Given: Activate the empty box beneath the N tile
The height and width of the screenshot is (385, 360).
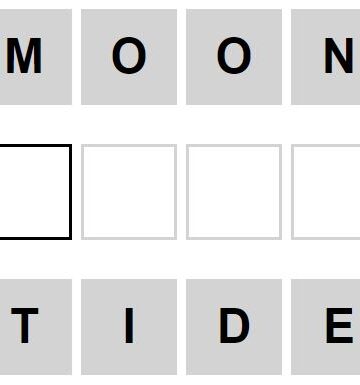Looking at the screenshot, I should (x=326, y=192).
